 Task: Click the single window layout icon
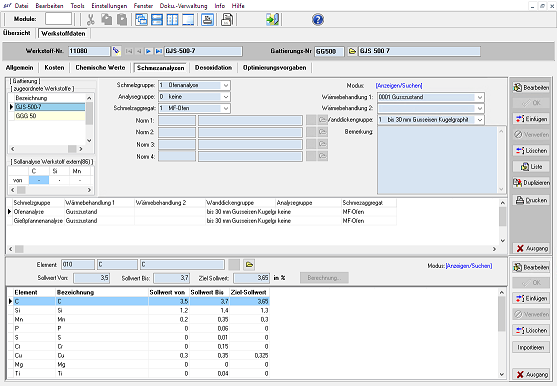(x=188, y=19)
